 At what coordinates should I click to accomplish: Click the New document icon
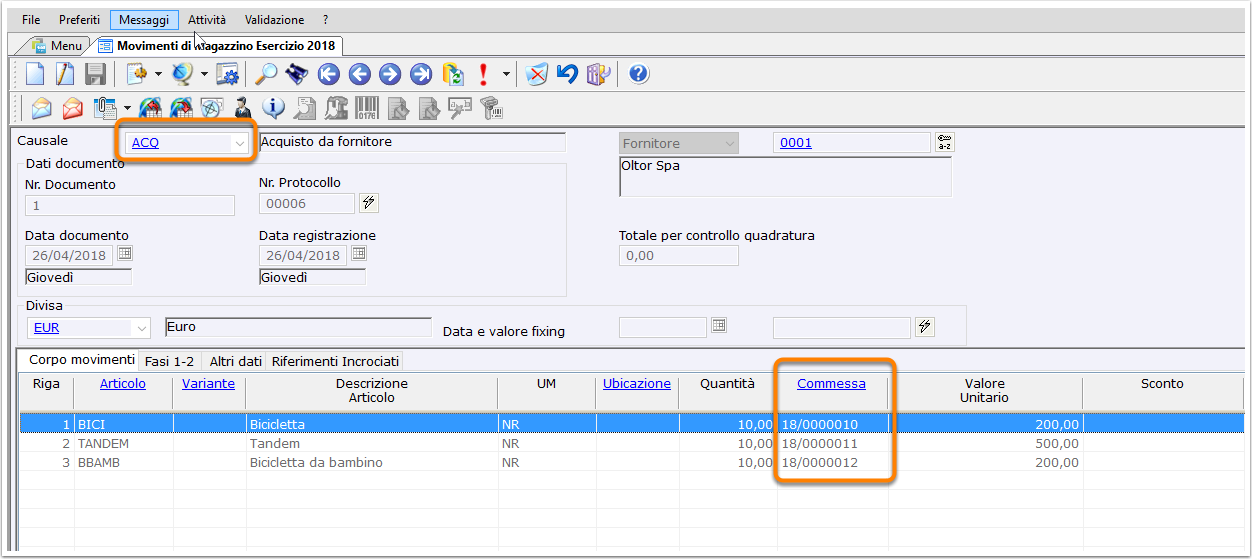[x=35, y=74]
